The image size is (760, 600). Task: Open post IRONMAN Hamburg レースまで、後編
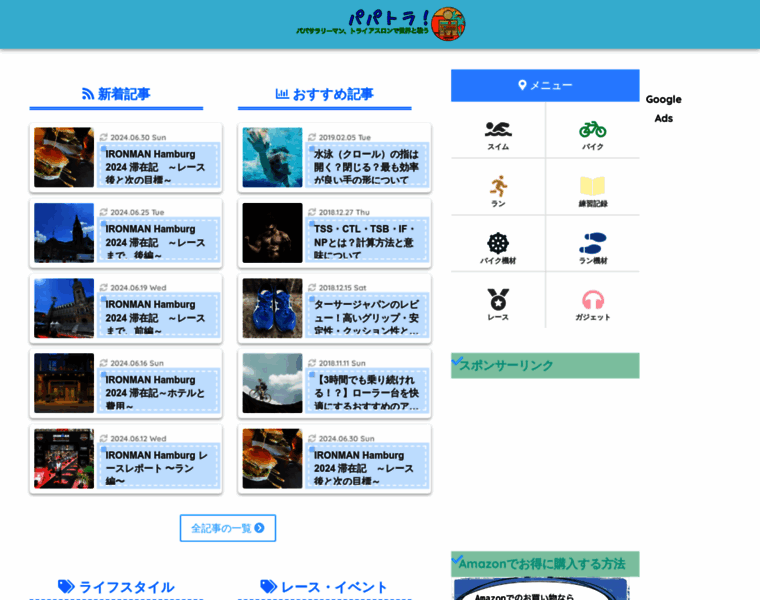[x=126, y=233]
